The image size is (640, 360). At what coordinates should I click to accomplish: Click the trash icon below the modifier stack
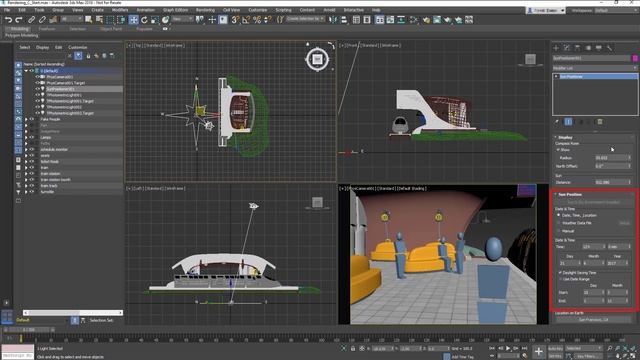(x=600, y=122)
